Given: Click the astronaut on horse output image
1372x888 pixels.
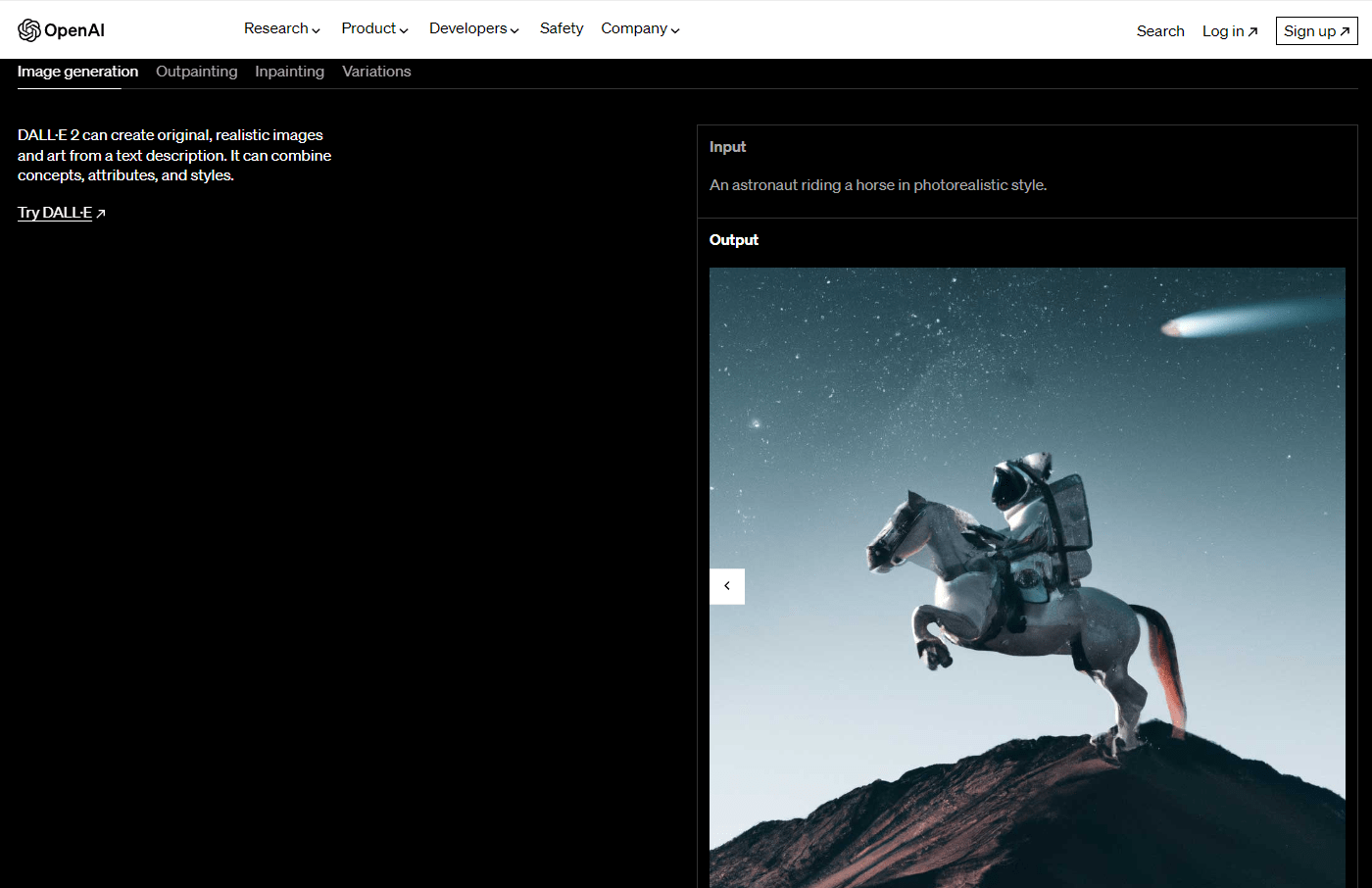Looking at the screenshot, I should tap(1027, 577).
